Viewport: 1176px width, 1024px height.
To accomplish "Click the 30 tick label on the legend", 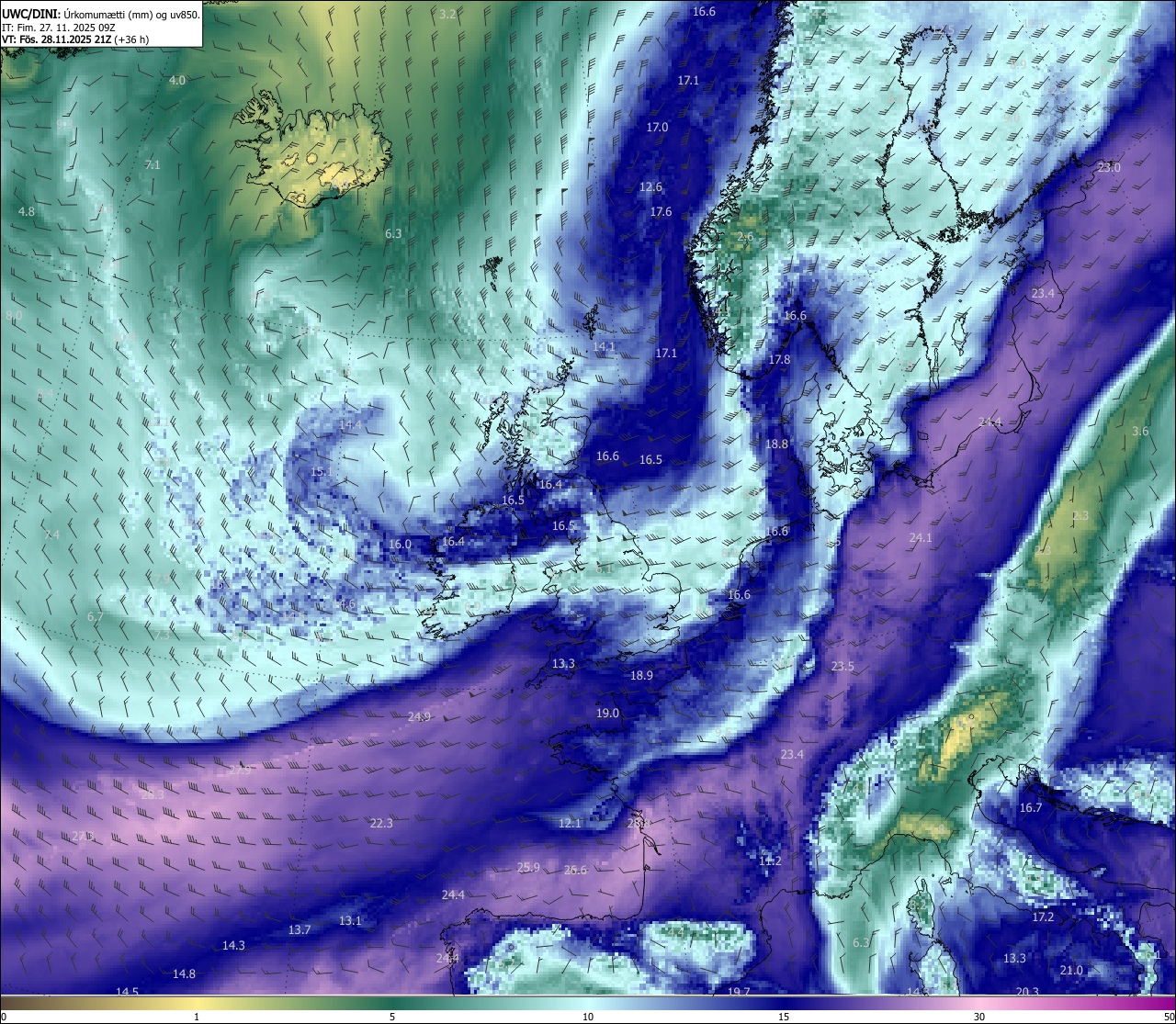I will pos(979,1017).
